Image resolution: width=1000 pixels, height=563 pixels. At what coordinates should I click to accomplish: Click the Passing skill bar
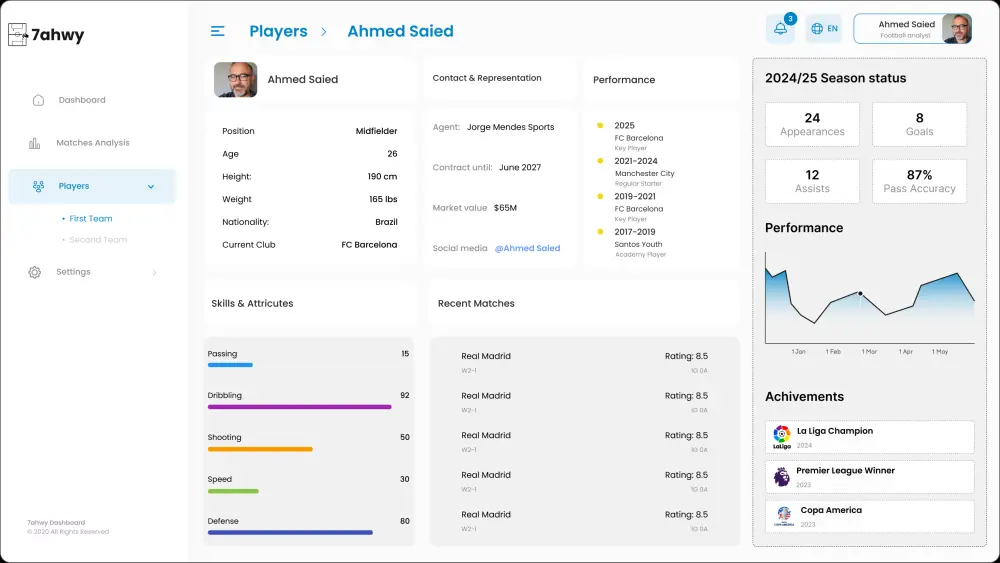230,365
